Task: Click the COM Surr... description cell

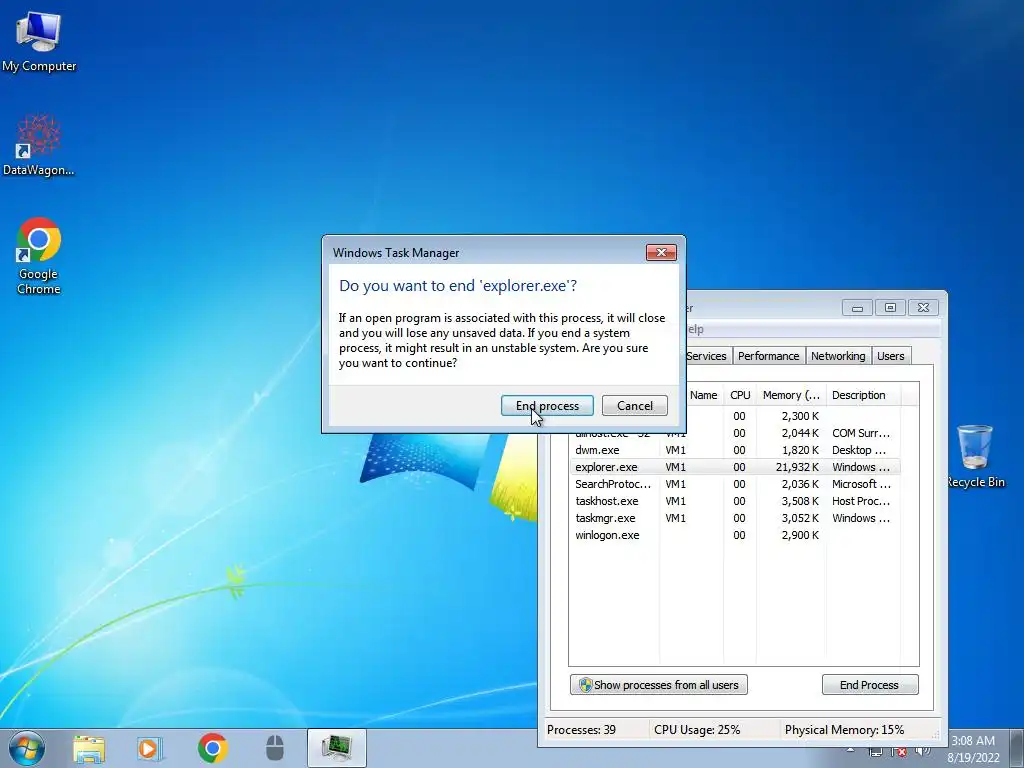Action: [x=861, y=433]
